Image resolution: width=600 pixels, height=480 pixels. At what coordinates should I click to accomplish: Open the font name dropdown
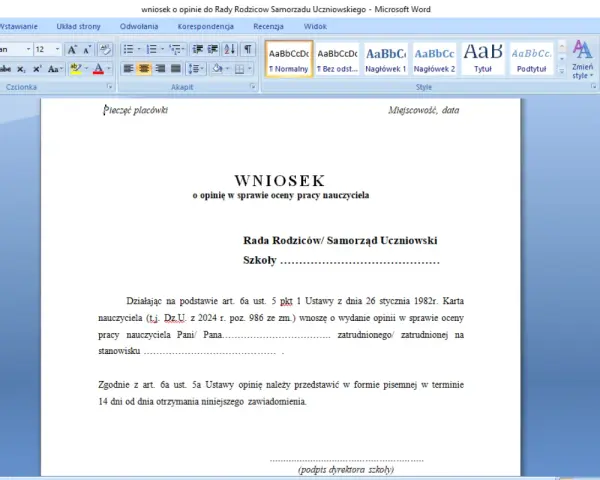[28, 49]
